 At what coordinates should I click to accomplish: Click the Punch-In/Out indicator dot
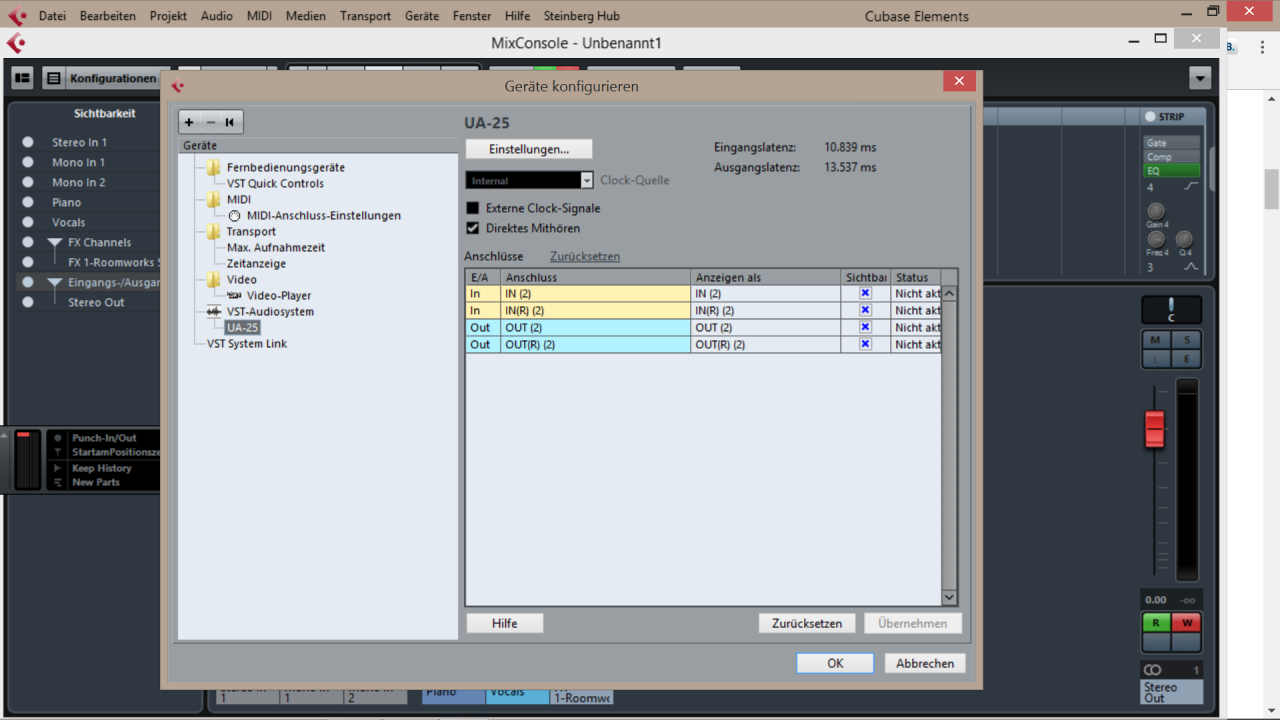point(58,438)
